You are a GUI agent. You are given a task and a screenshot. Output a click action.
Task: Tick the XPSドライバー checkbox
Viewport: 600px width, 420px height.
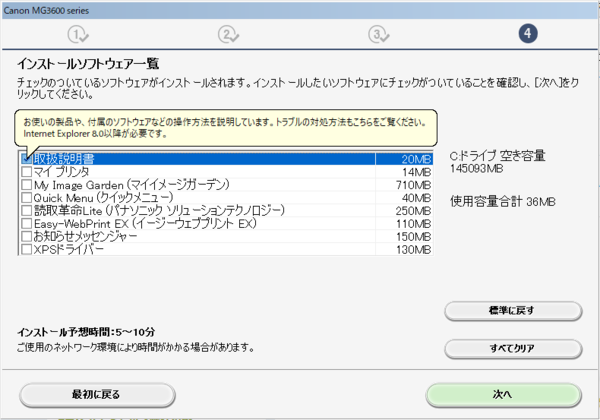click(26, 249)
